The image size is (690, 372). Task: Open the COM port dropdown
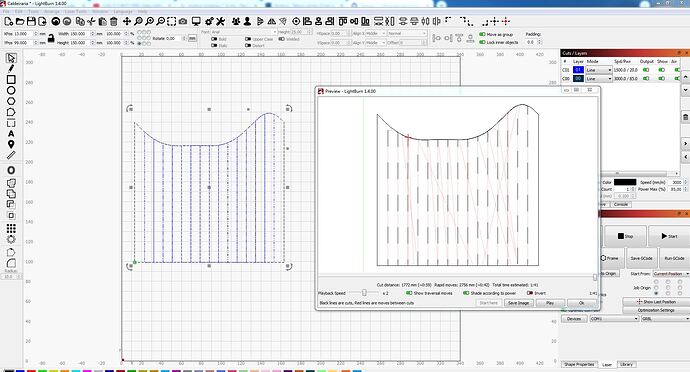[614, 318]
